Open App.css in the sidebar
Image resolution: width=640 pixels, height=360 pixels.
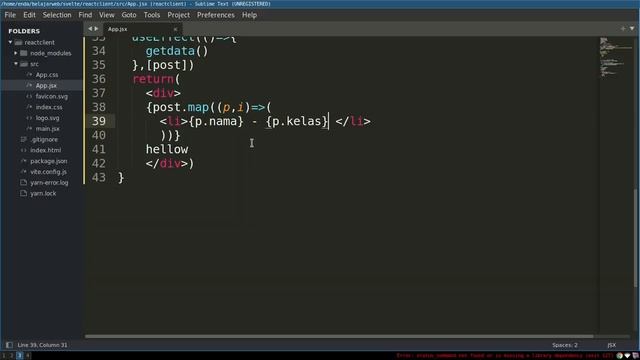(x=47, y=75)
